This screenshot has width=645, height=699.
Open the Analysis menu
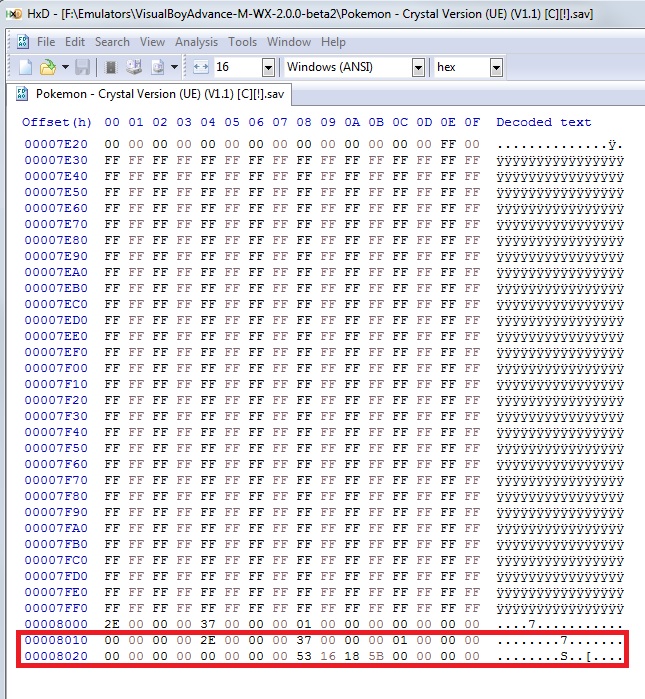[196, 42]
